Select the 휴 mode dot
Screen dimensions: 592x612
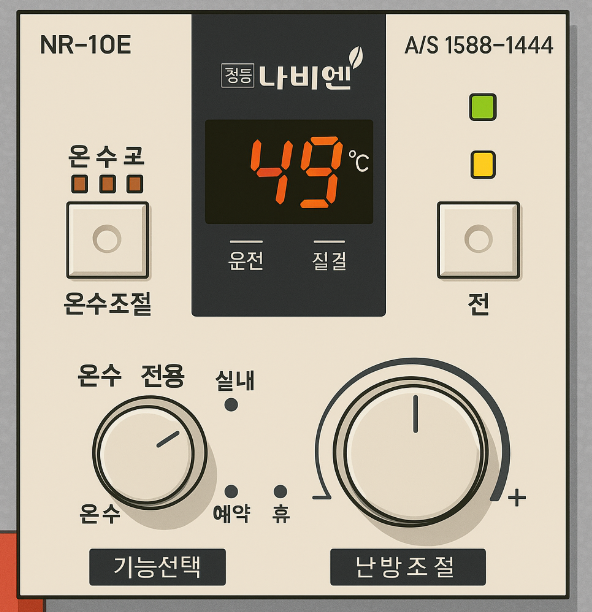click(280, 491)
